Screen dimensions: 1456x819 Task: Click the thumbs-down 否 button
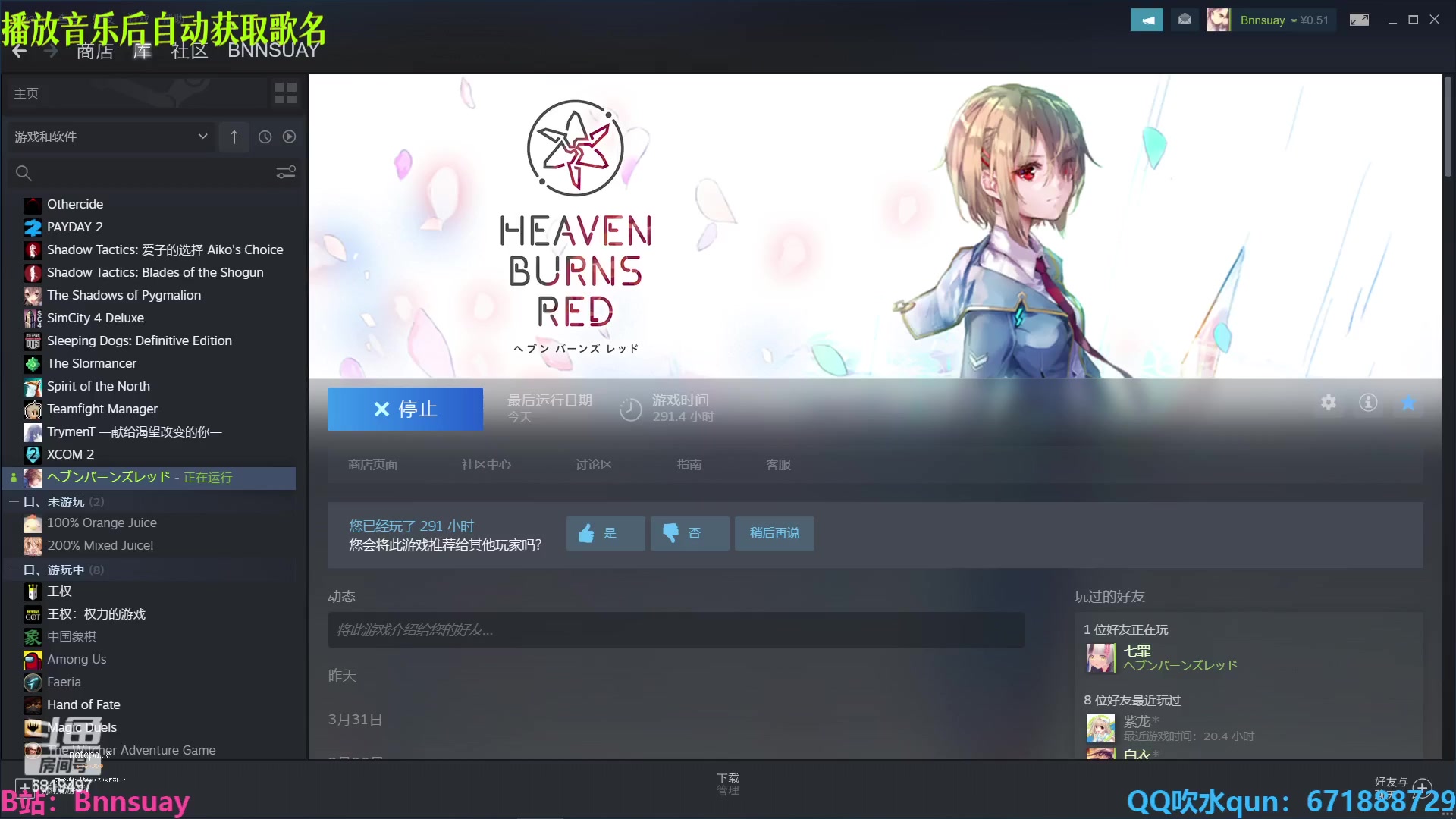(x=689, y=533)
